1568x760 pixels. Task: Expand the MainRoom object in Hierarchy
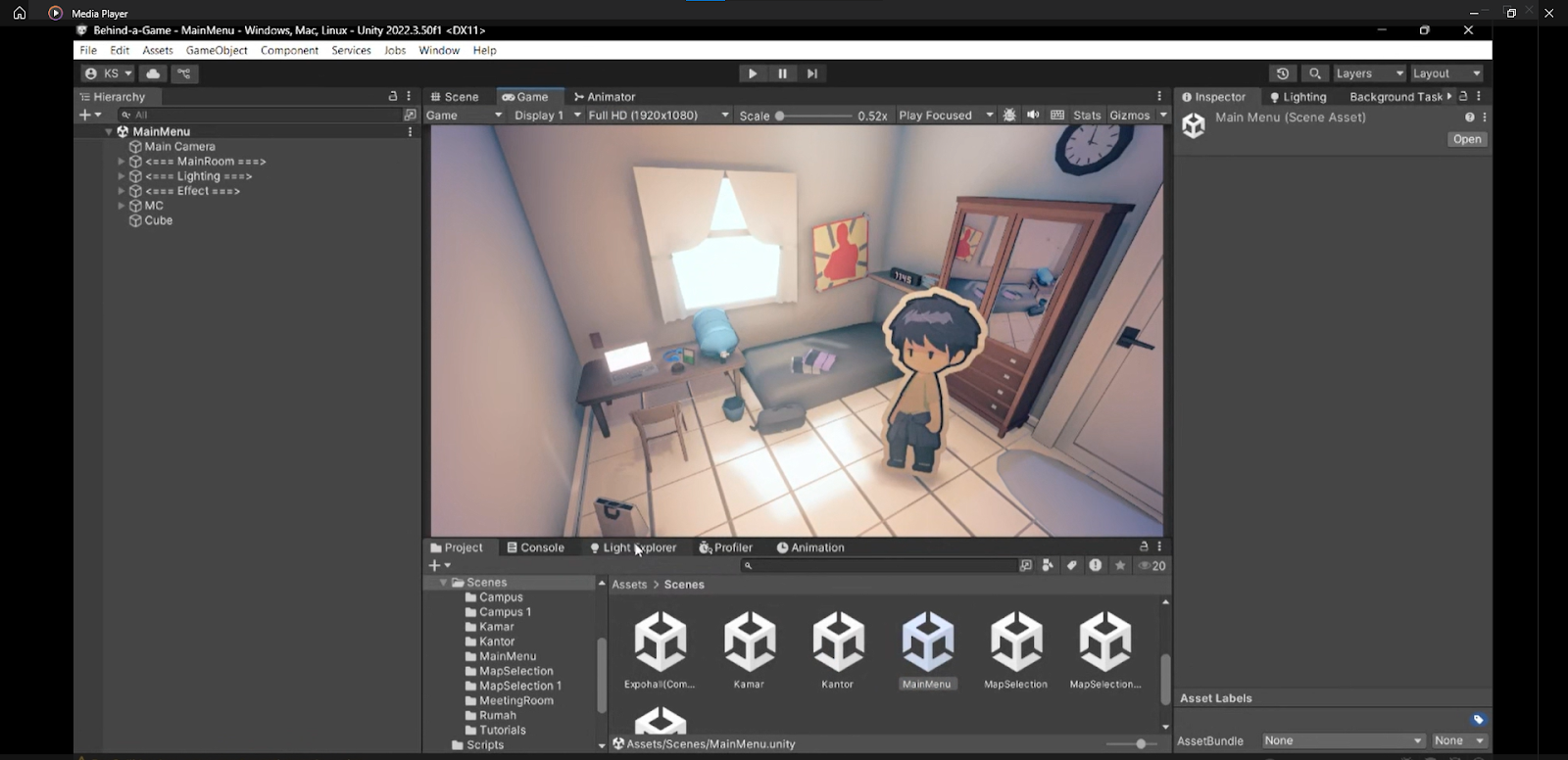(x=122, y=162)
